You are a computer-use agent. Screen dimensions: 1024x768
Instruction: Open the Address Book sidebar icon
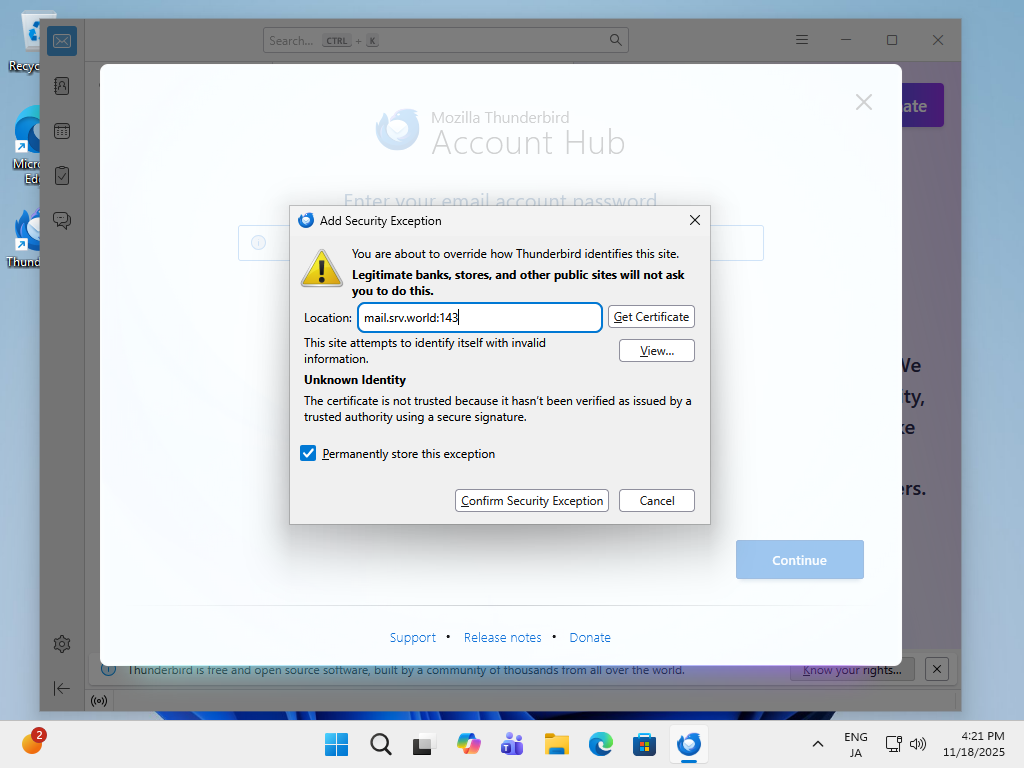click(x=62, y=86)
